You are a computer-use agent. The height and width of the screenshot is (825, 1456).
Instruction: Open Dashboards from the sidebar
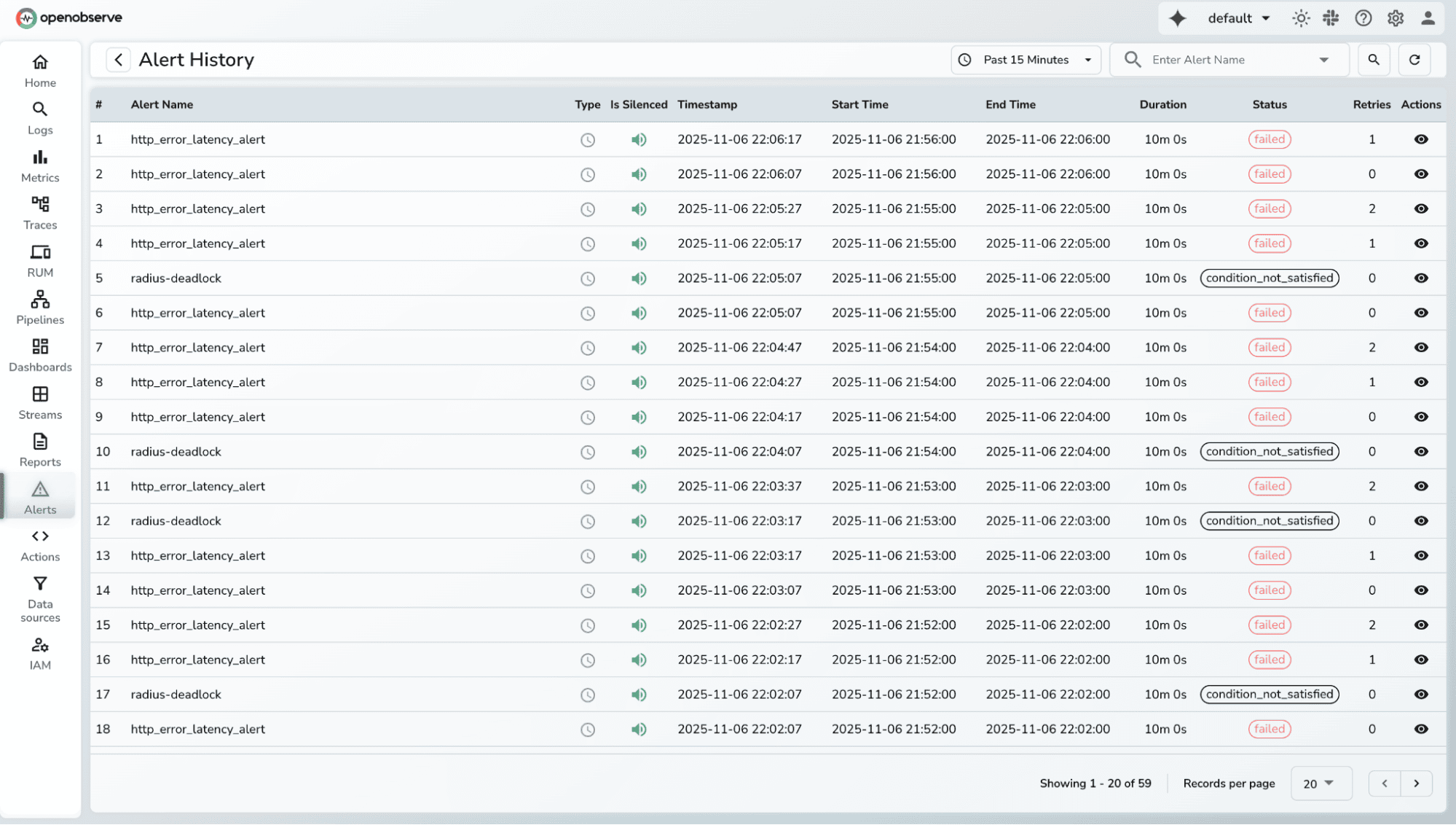pos(40,355)
